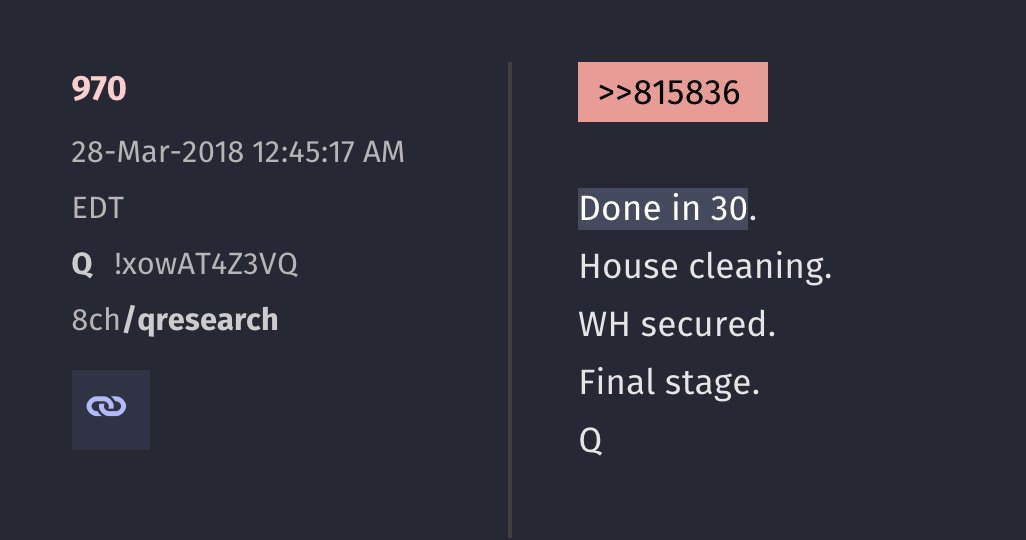
Task: Click the 12:45:17 AM time
Action: 328,152
